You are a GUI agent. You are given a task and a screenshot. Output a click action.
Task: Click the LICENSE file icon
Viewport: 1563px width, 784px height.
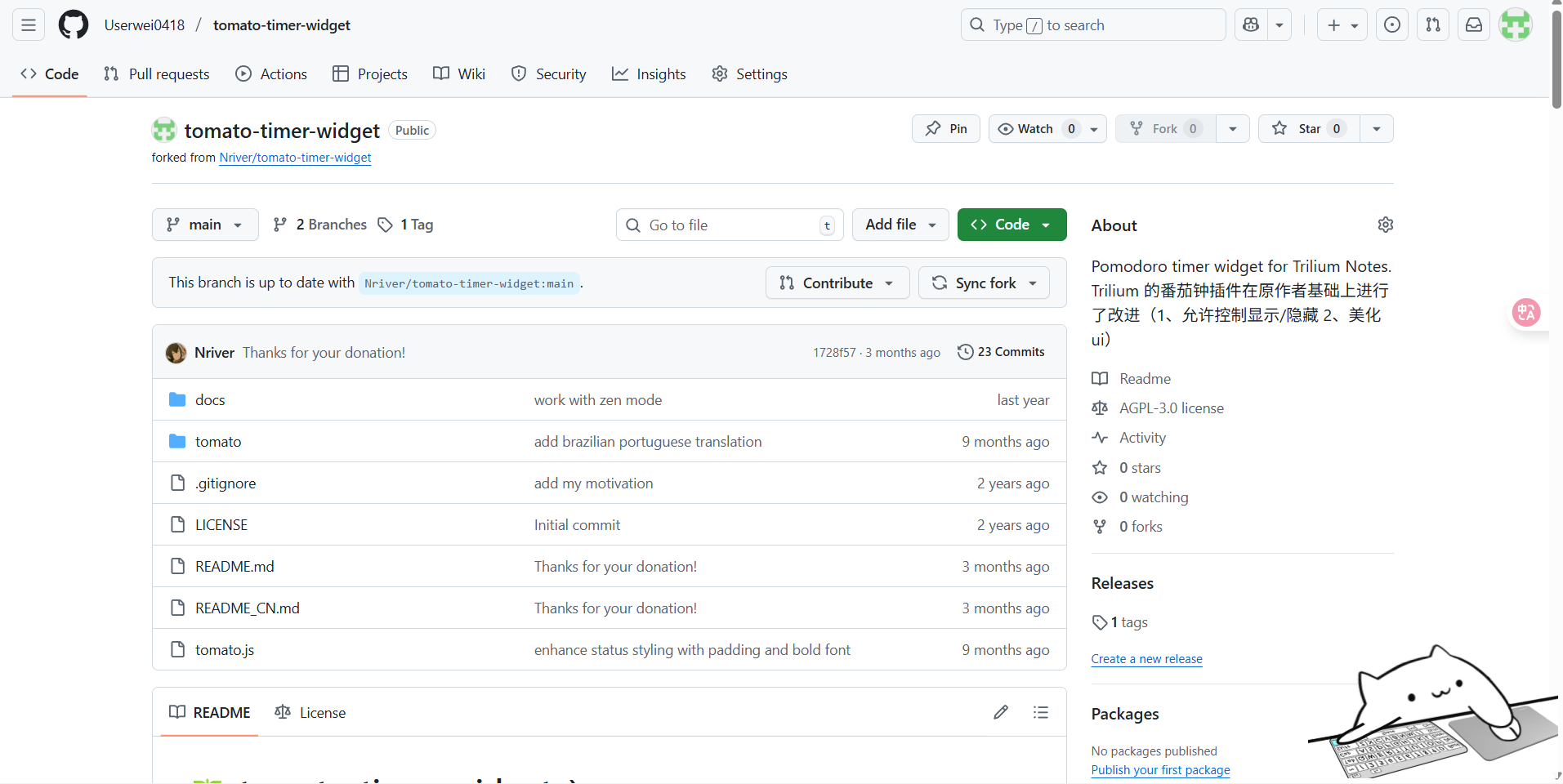pyautogui.click(x=177, y=524)
